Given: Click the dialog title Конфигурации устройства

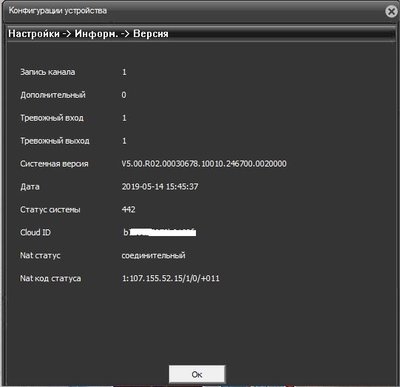Looking at the screenshot, I should (58, 11).
